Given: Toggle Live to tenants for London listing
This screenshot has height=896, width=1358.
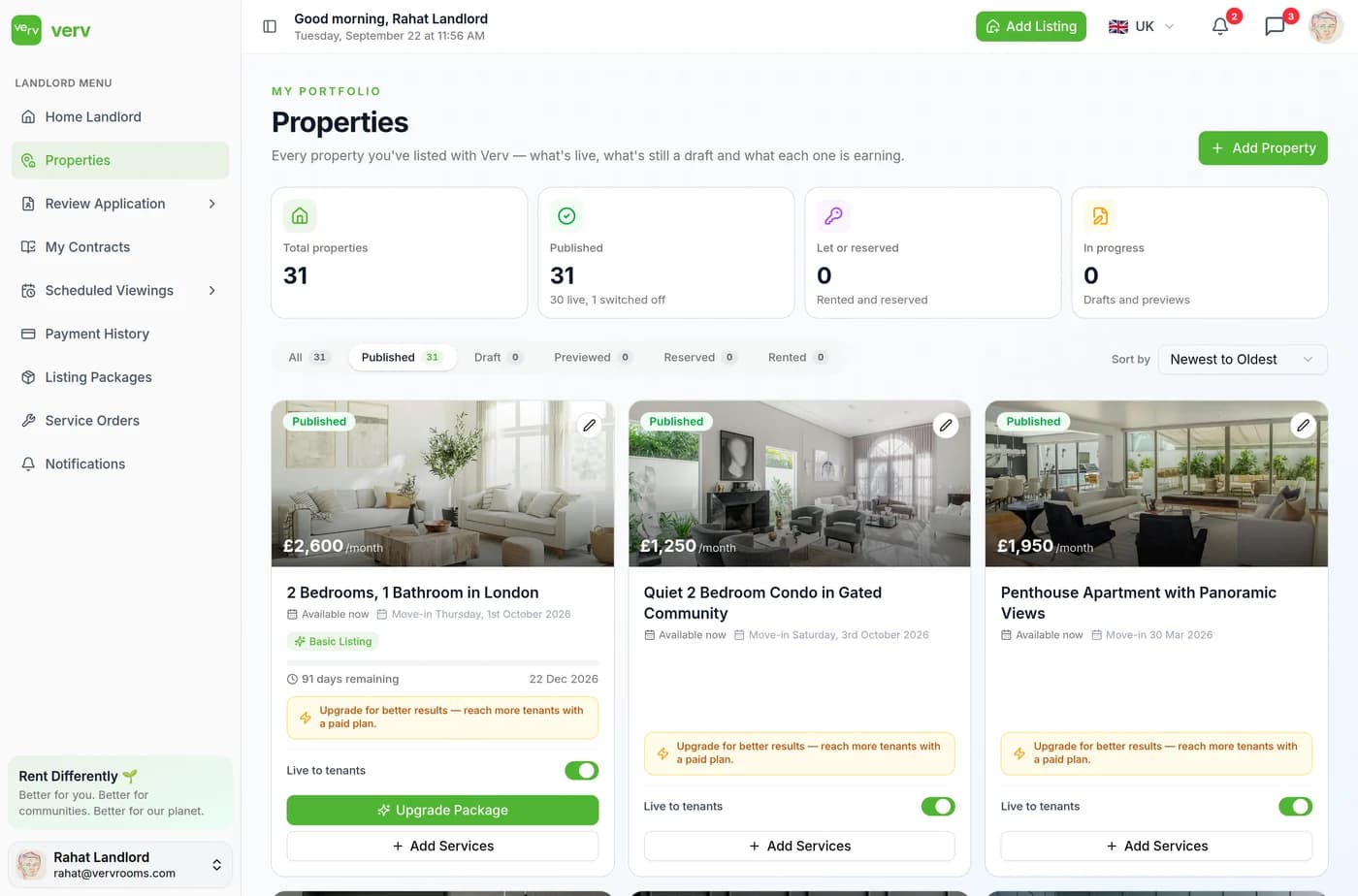Looking at the screenshot, I should [581, 770].
